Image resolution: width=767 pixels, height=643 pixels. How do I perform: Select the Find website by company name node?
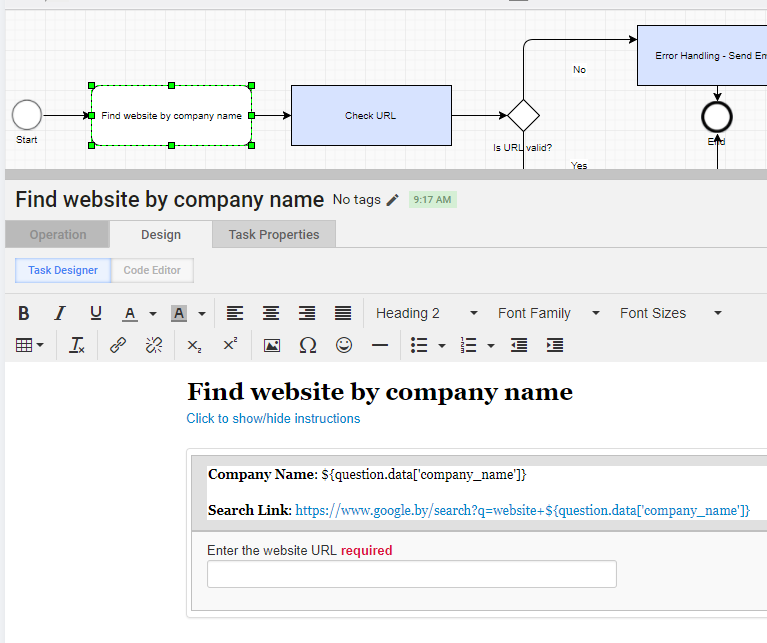172,115
